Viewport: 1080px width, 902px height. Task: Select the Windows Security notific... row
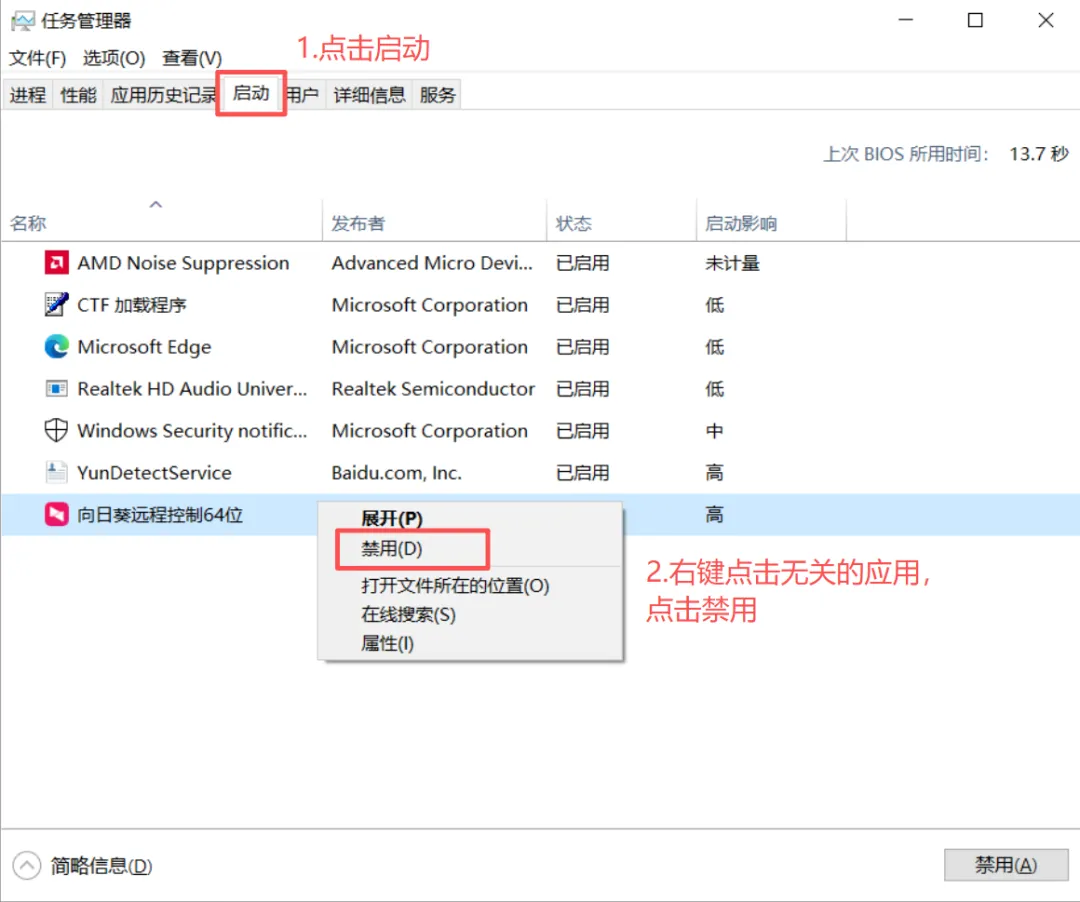540,431
